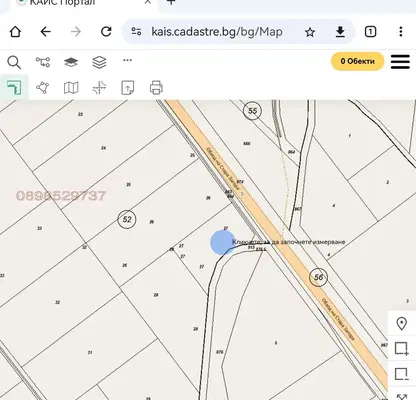Open filled layers panel
416x400 pixels.
[71, 62]
